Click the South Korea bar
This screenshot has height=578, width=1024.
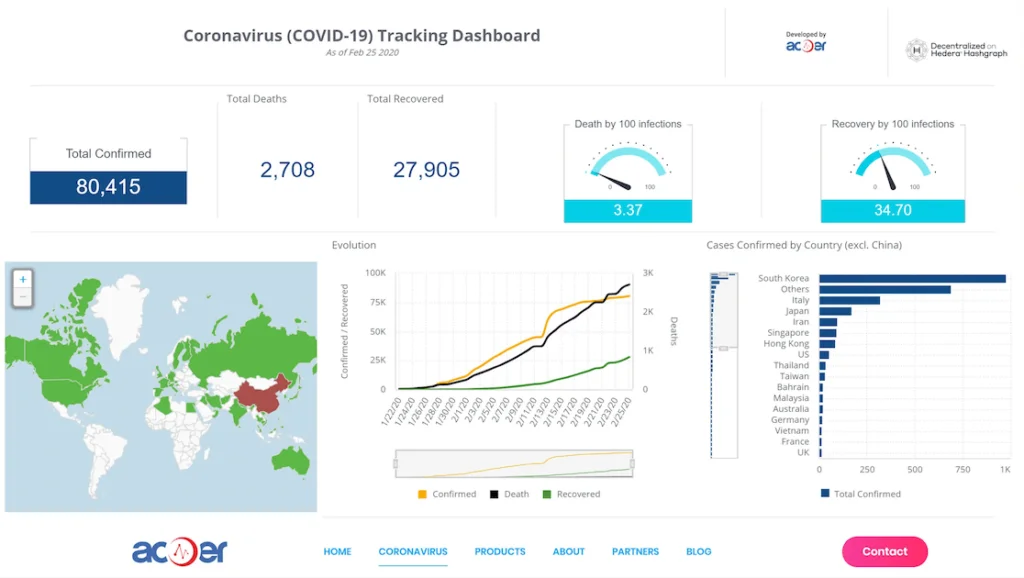tap(912, 278)
